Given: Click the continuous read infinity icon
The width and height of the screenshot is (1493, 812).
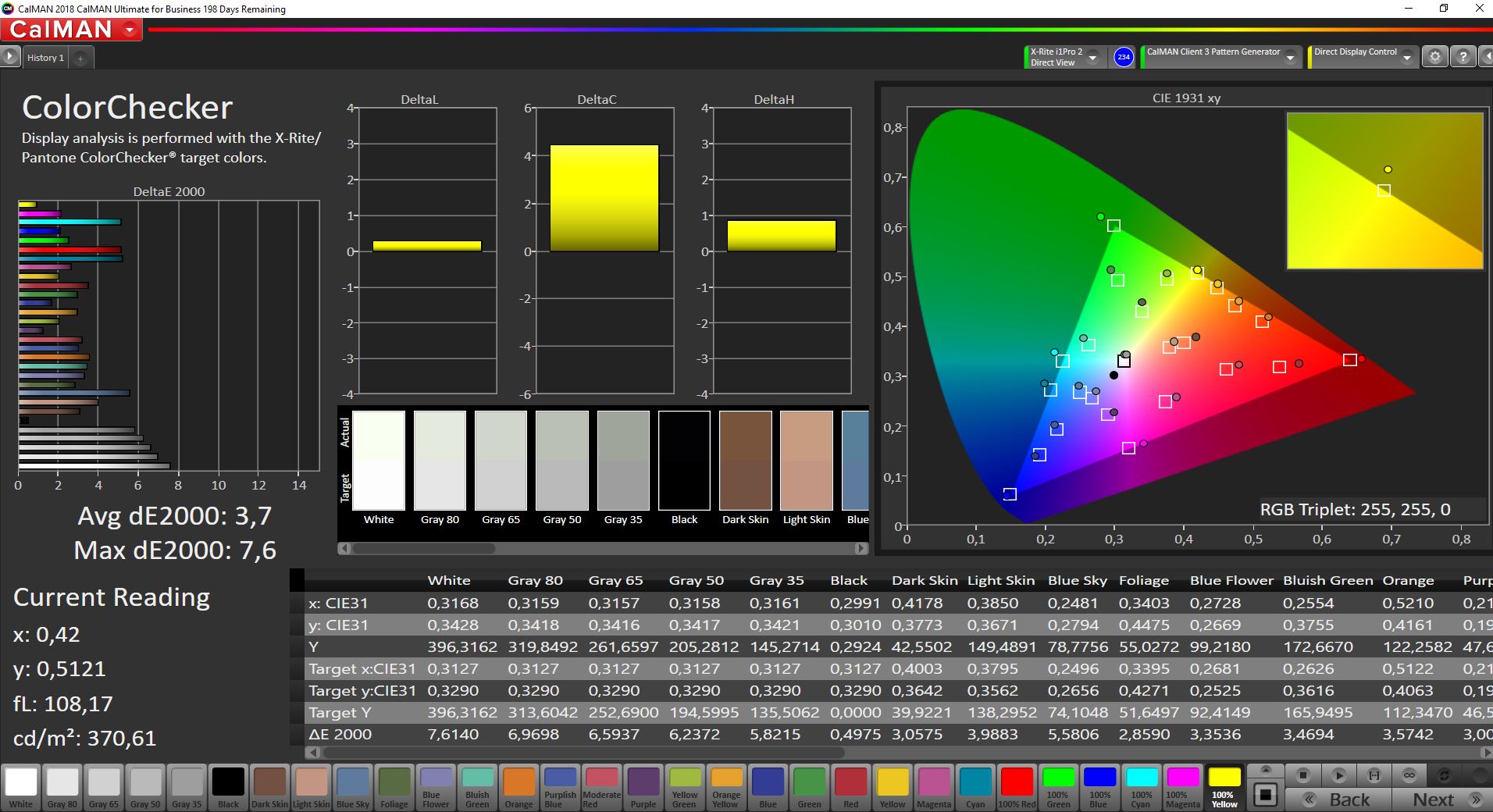Looking at the screenshot, I should [x=1409, y=775].
